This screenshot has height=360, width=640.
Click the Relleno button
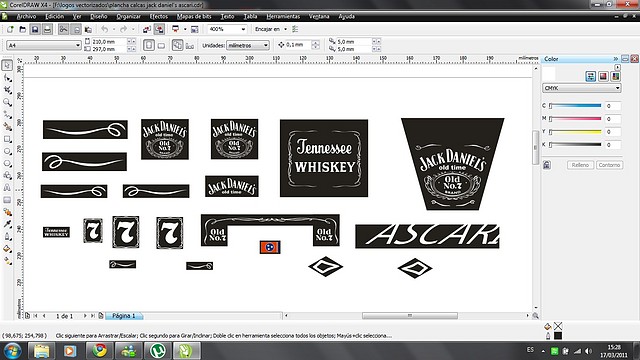pyautogui.click(x=580, y=165)
